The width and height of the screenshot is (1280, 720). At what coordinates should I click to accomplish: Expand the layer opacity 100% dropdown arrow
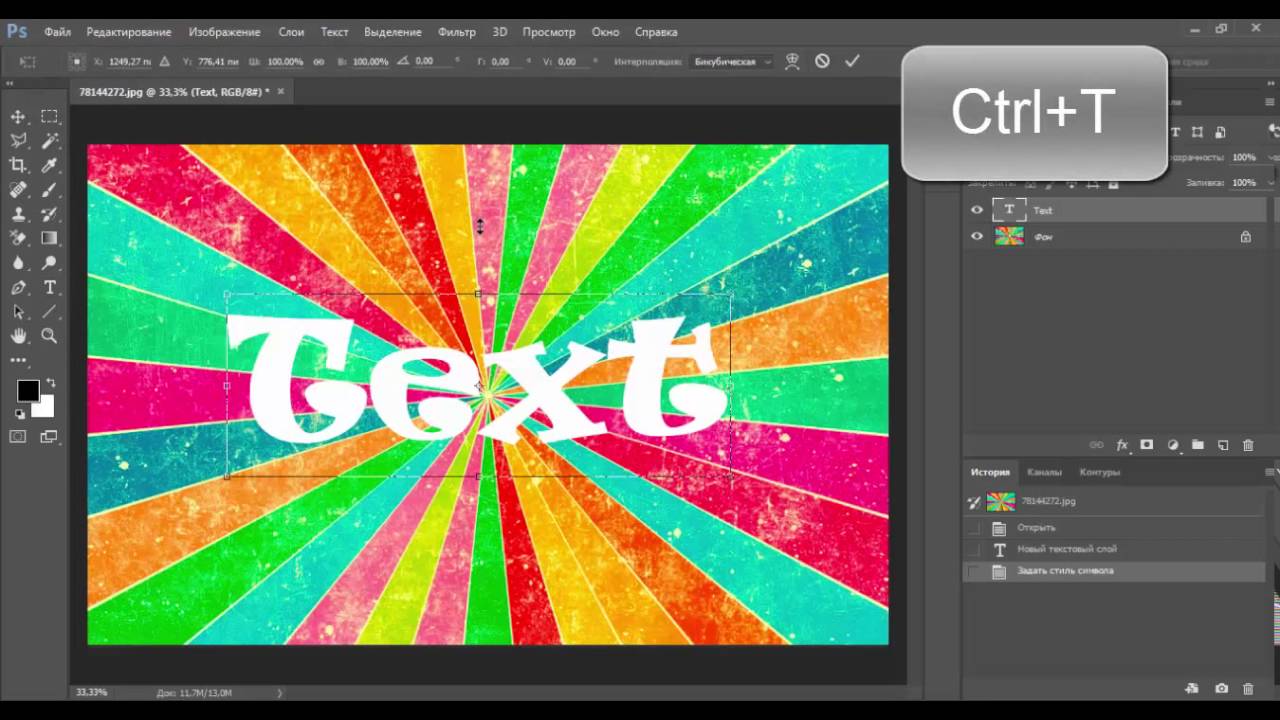1272,157
